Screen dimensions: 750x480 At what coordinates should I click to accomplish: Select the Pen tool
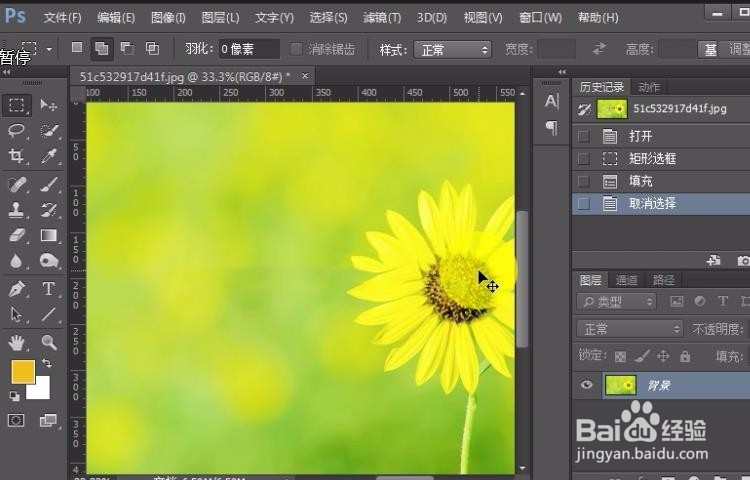pos(17,289)
